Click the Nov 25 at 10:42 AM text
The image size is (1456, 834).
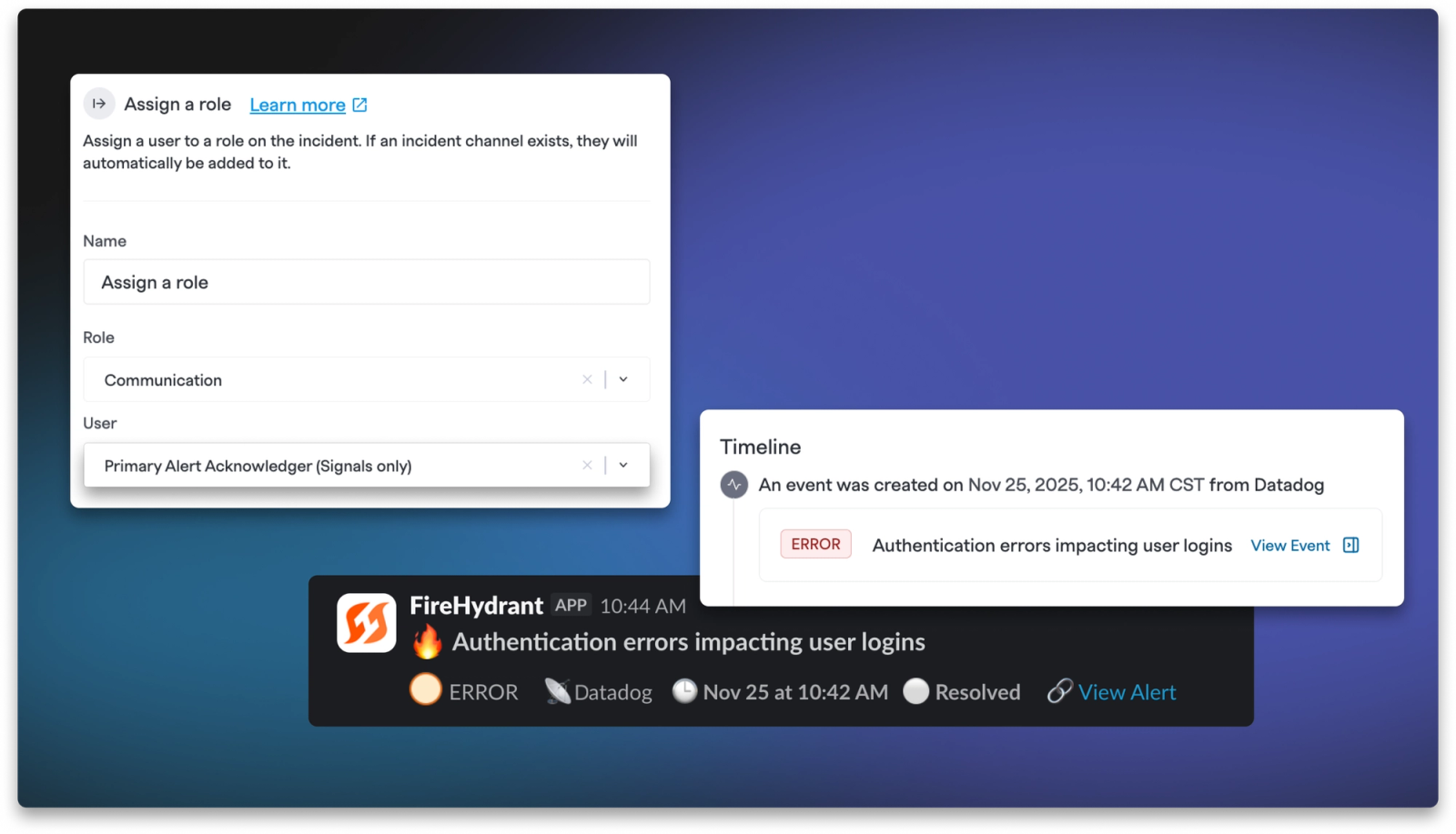[x=796, y=692]
